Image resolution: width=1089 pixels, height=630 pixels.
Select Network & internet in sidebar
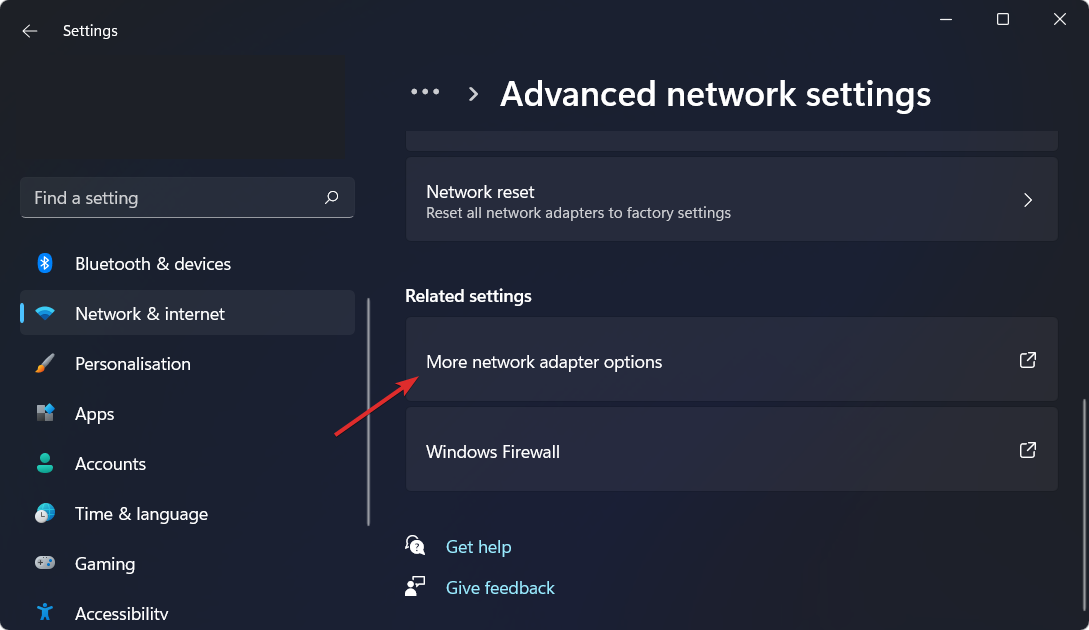click(150, 314)
